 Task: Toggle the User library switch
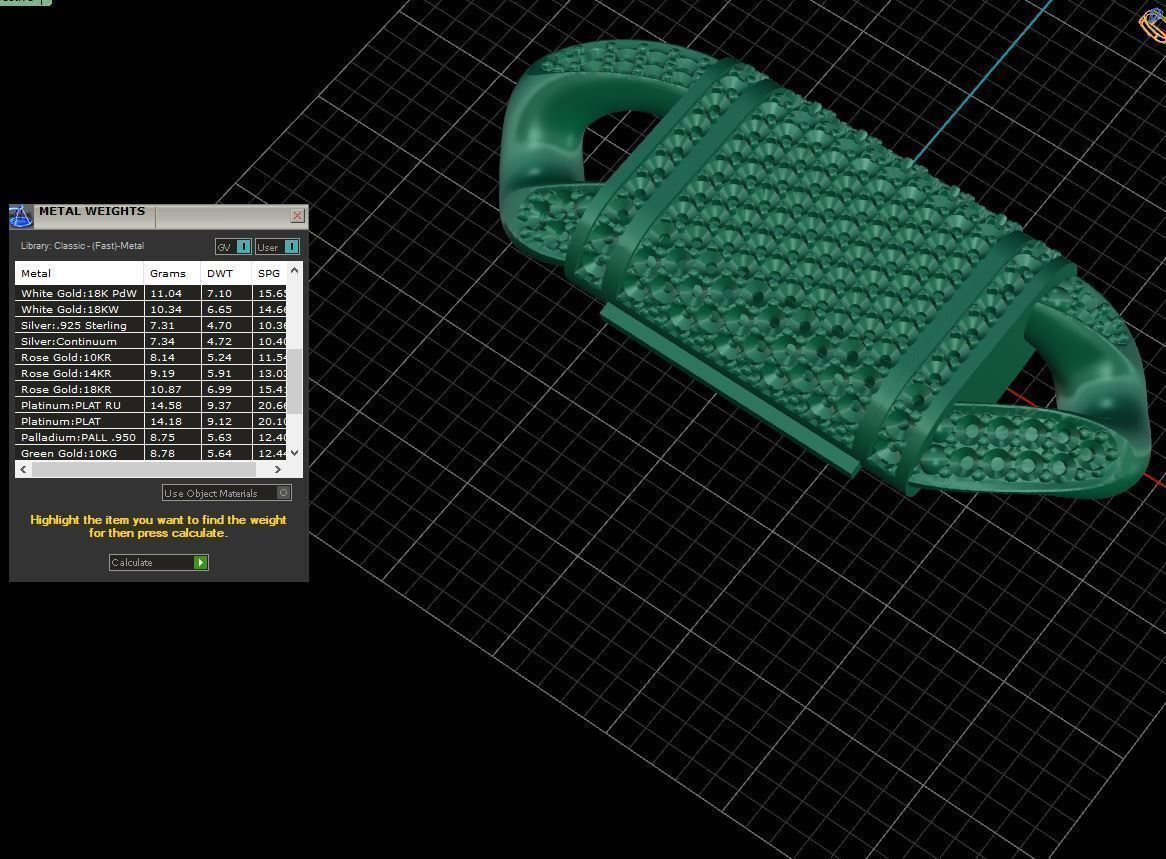277,247
